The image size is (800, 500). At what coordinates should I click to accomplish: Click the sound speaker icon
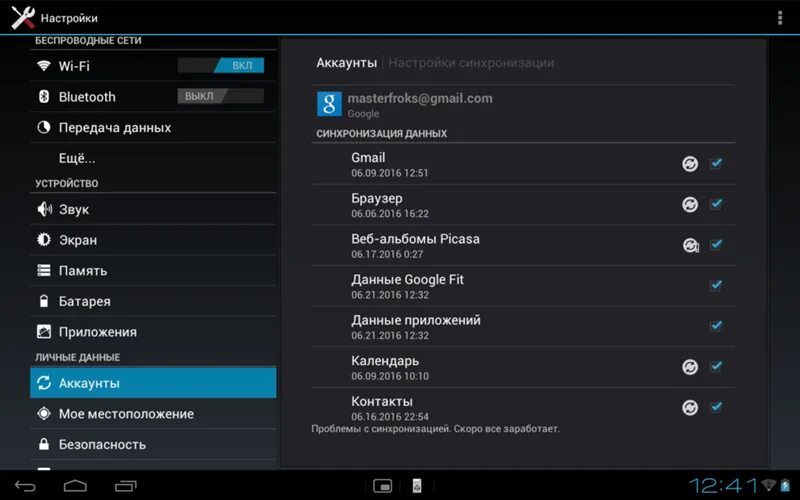click(x=44, y=209)
